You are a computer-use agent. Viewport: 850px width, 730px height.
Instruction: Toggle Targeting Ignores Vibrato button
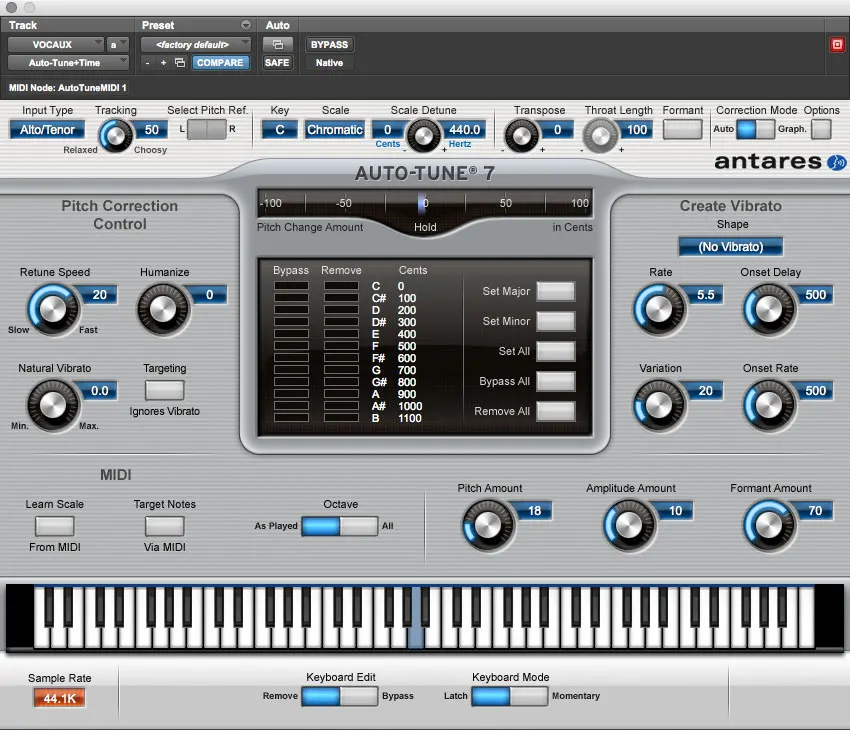pos(164,390)
